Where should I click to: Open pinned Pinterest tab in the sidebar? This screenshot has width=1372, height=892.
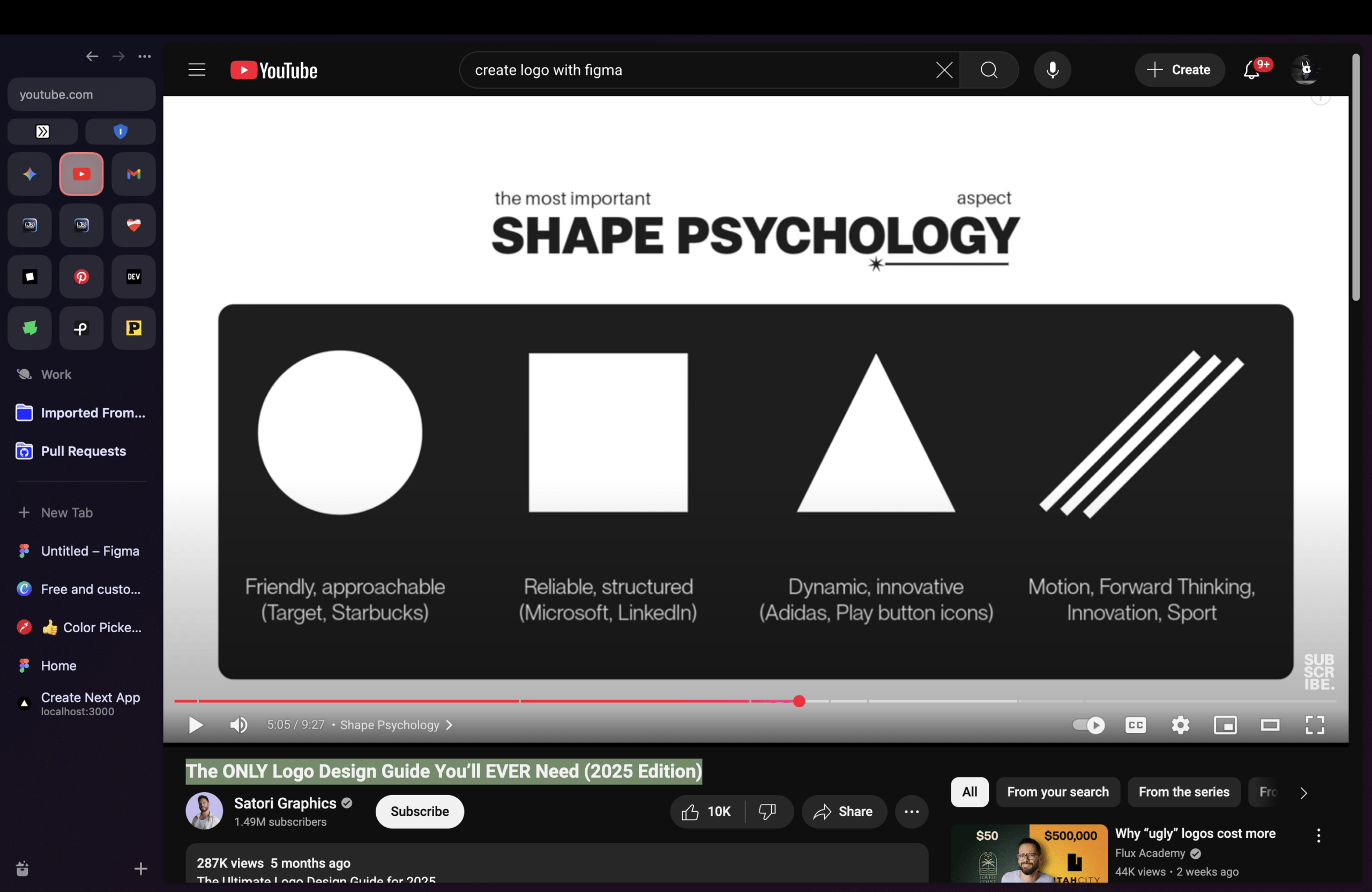coord(81,276)
